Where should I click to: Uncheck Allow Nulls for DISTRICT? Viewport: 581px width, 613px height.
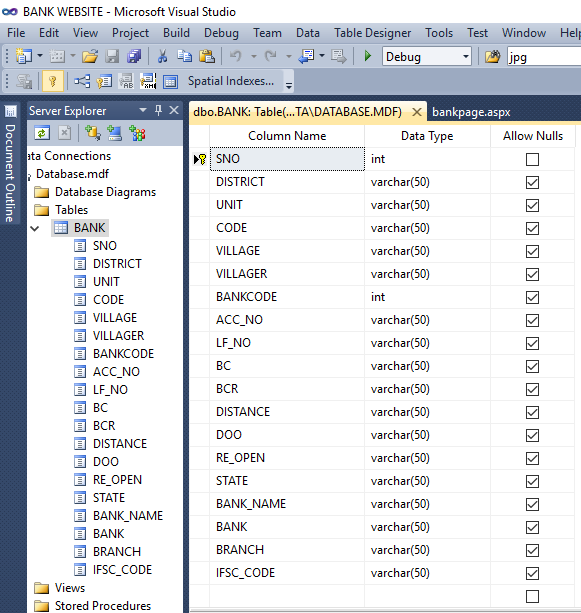click(532, 183)
